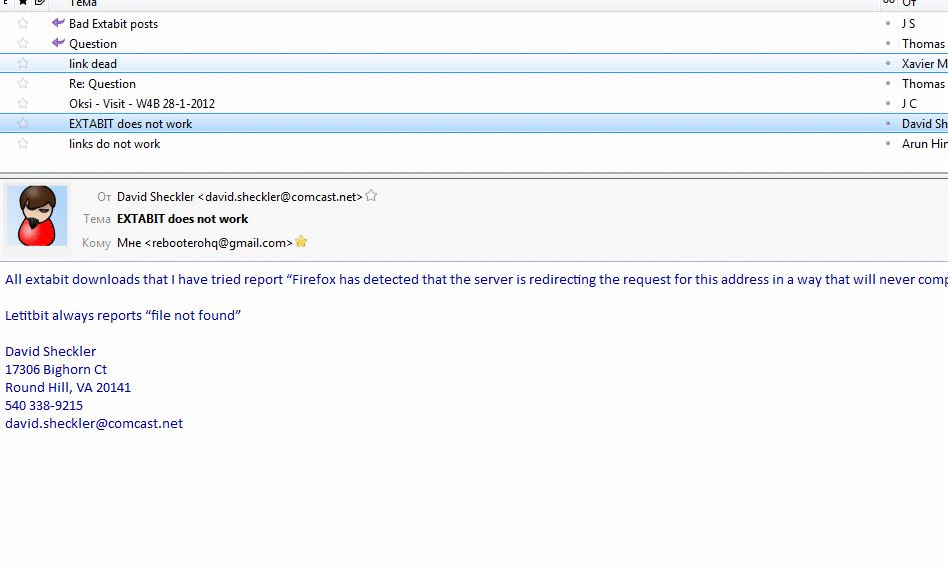Star the "Bad Extabit posts" message
The width and height of the screenshot is (948, 569).
23,24
